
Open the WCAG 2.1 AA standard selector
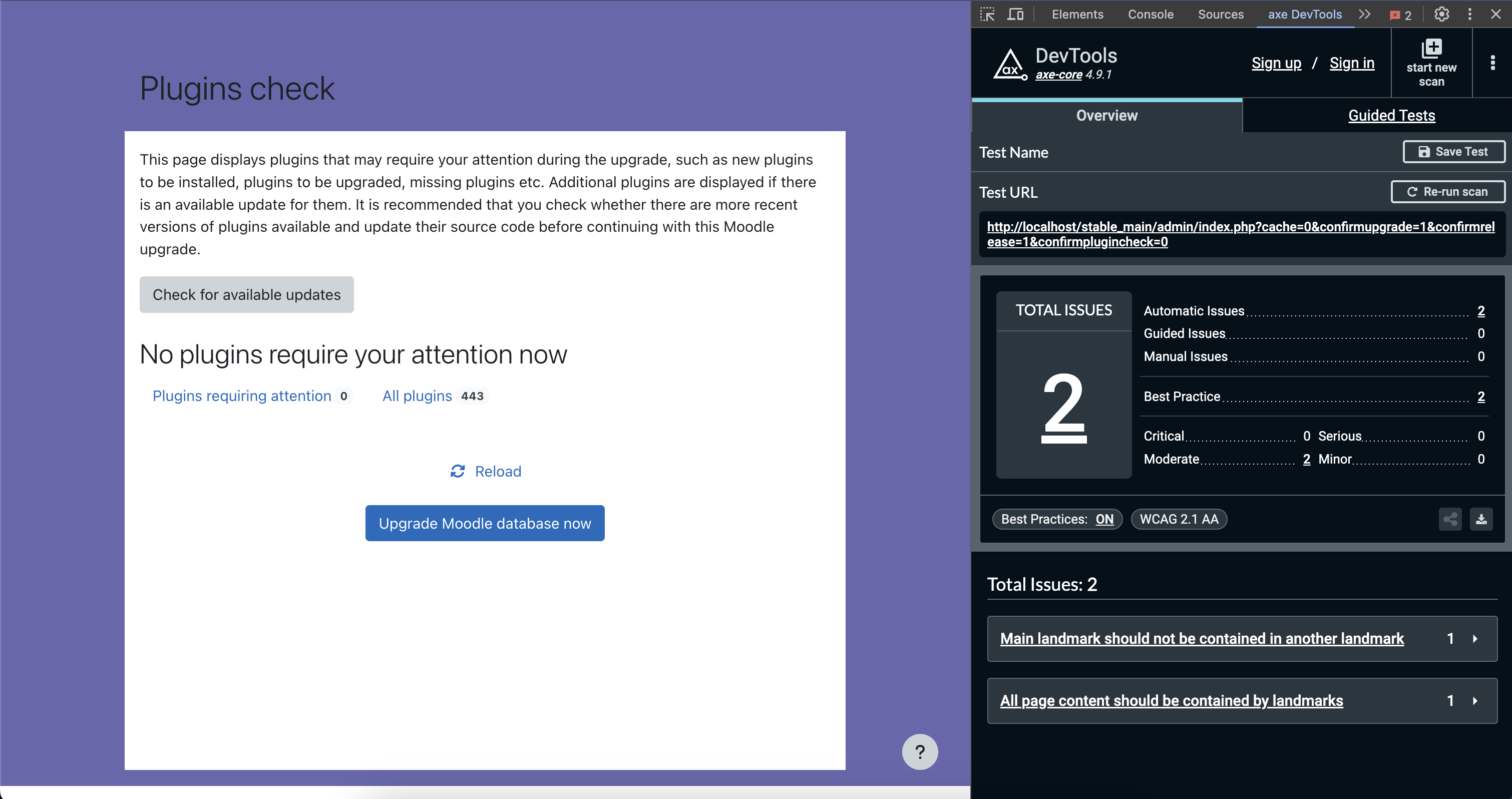pos(1179,519)
